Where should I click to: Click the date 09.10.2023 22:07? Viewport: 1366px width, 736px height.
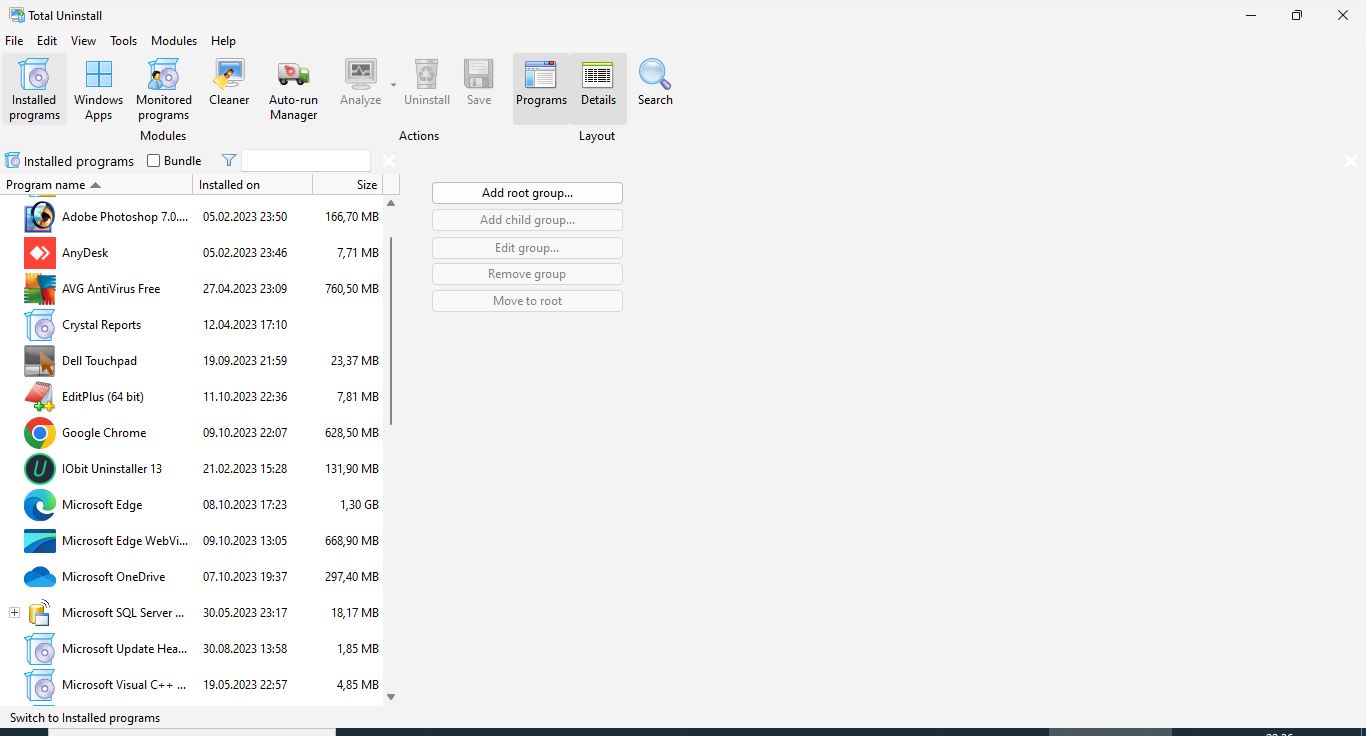coord(245,433)
